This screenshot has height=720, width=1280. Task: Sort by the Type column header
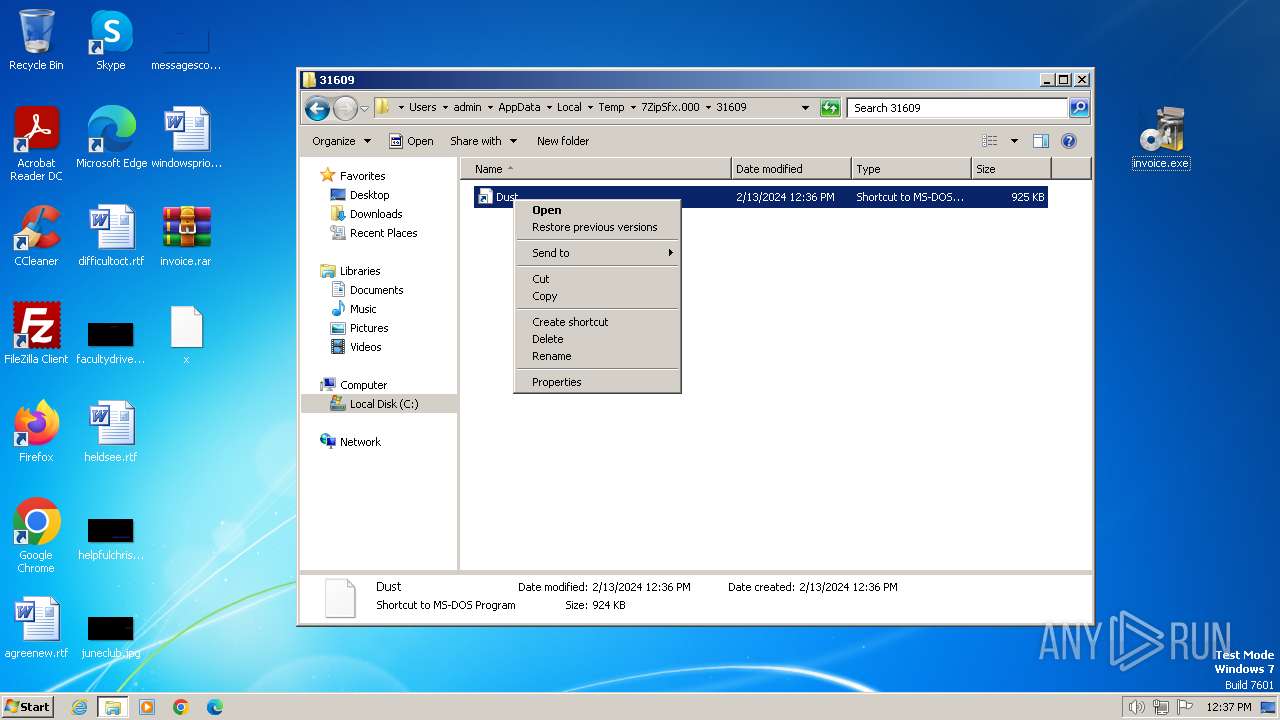911,169
